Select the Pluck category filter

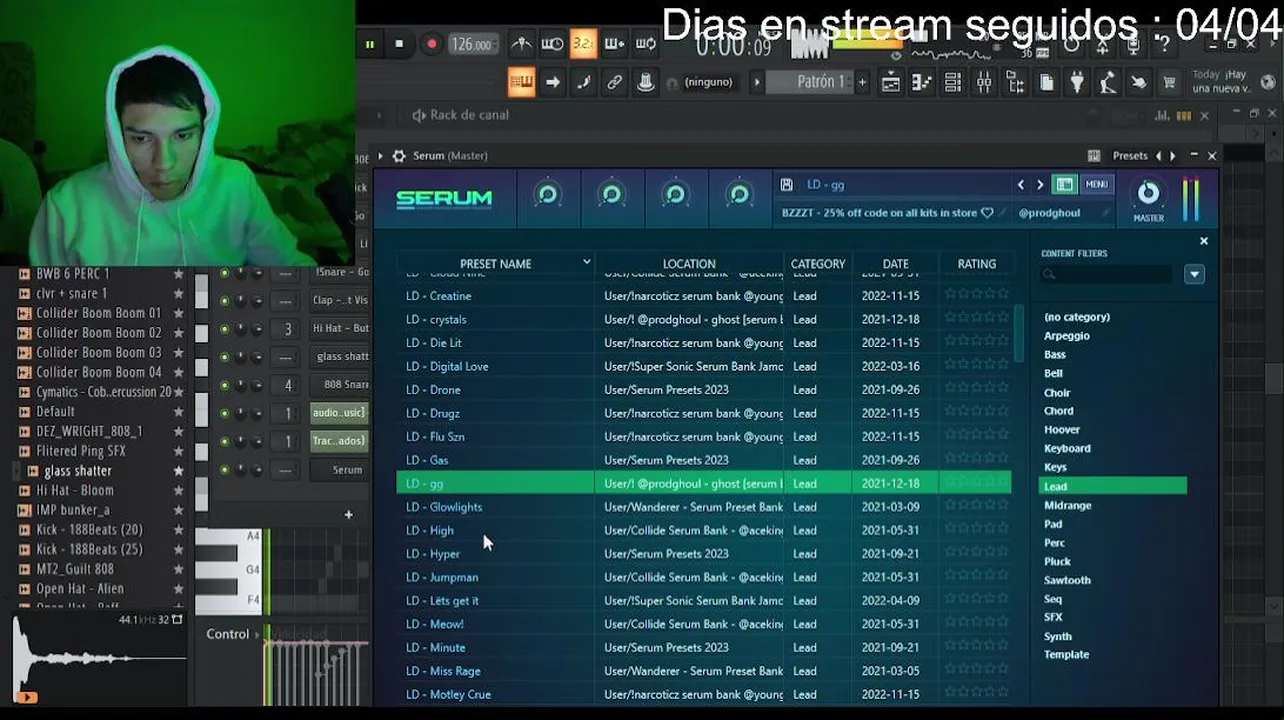[1057, 562]
